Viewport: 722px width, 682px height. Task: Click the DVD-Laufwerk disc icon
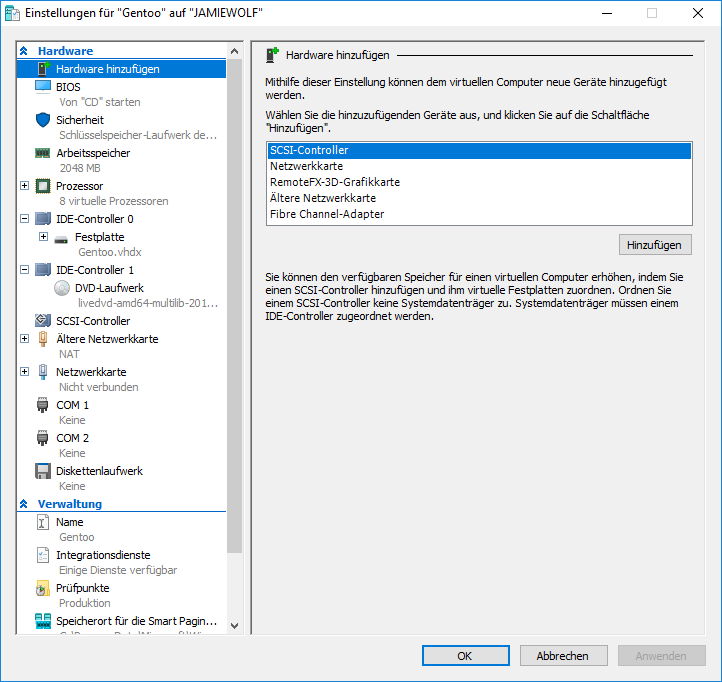62,288
